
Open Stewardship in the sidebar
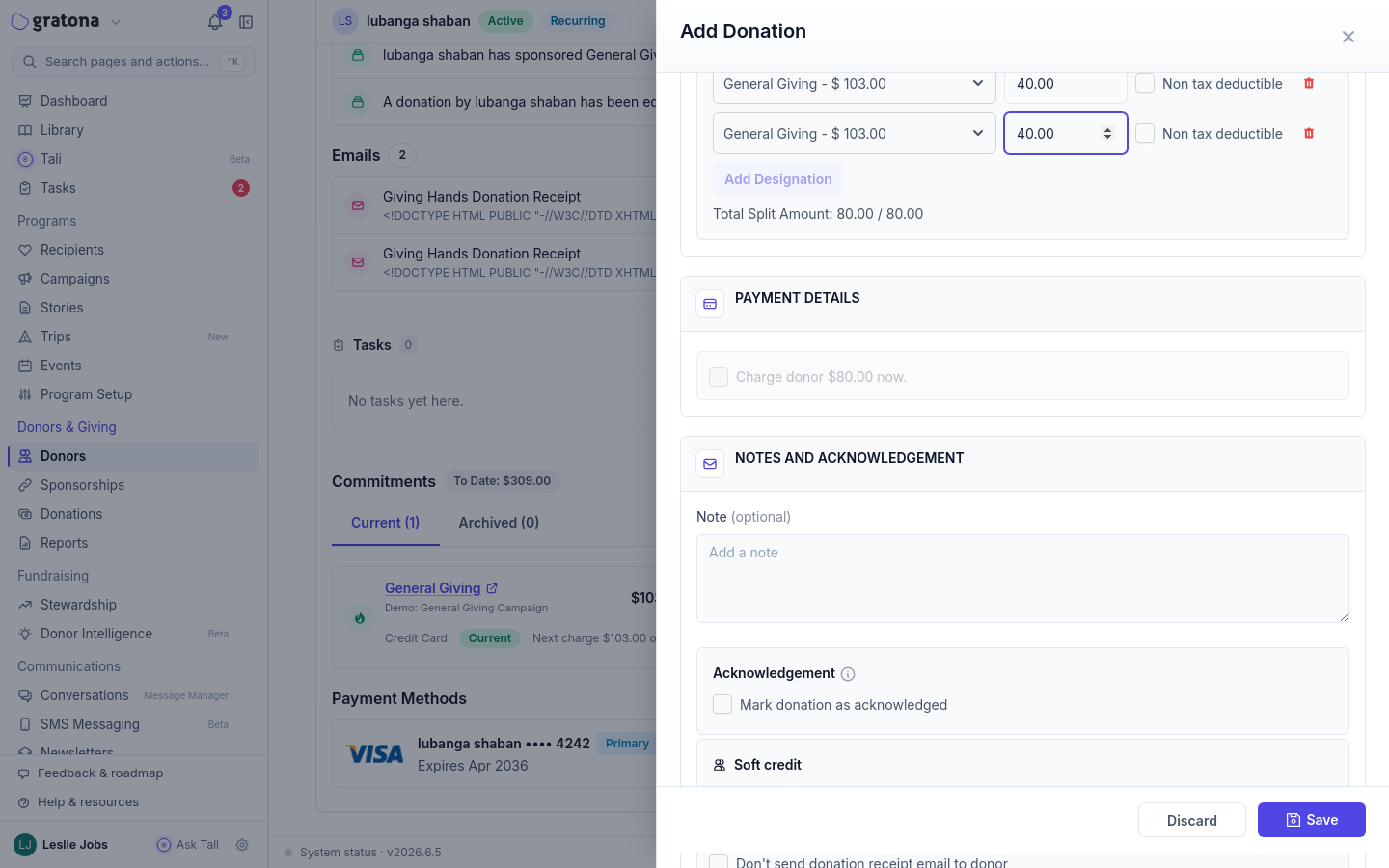133,605
